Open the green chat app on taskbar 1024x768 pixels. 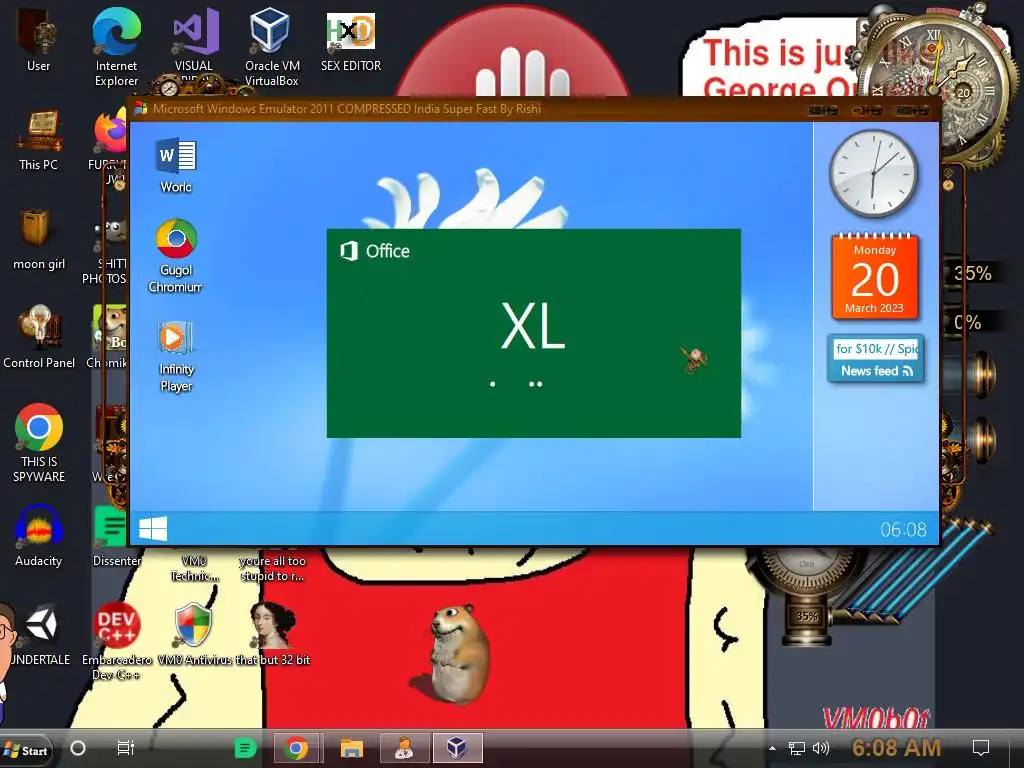(245, 748)
